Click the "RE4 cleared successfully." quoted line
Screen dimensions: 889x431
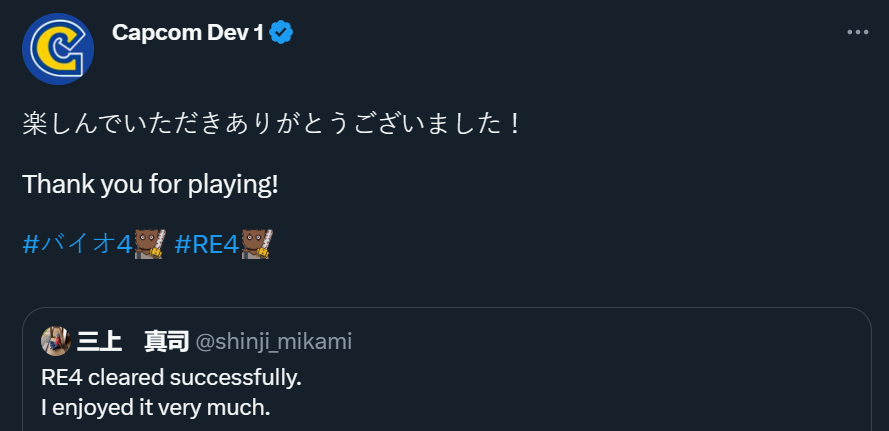[171, 379]
